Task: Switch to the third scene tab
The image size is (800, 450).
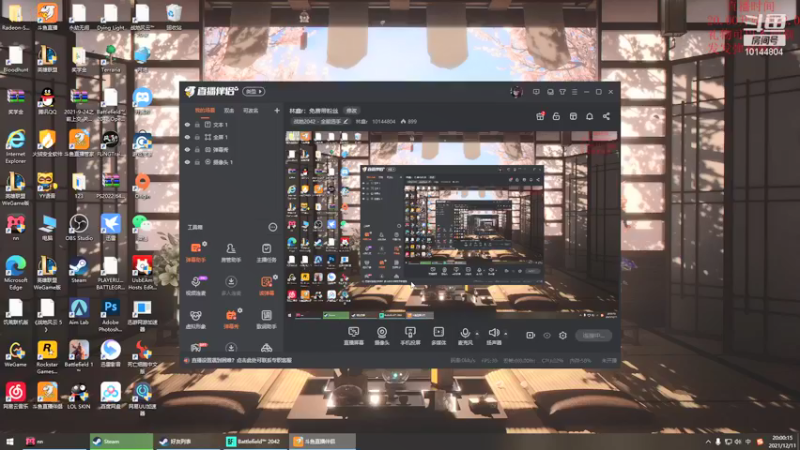Action: click(251, 110)
